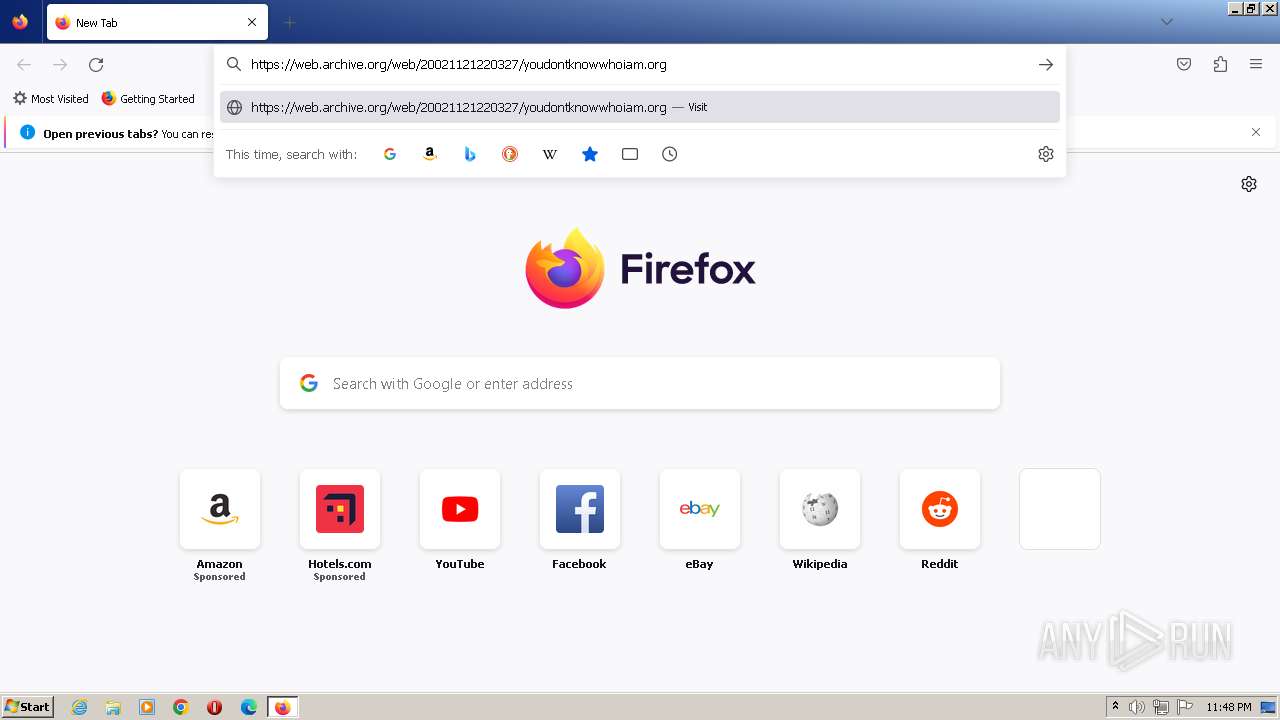The height and width of the screenshot is (720, 1280).
Task: Search in History clock icon
Action: [x=670, y=154]
